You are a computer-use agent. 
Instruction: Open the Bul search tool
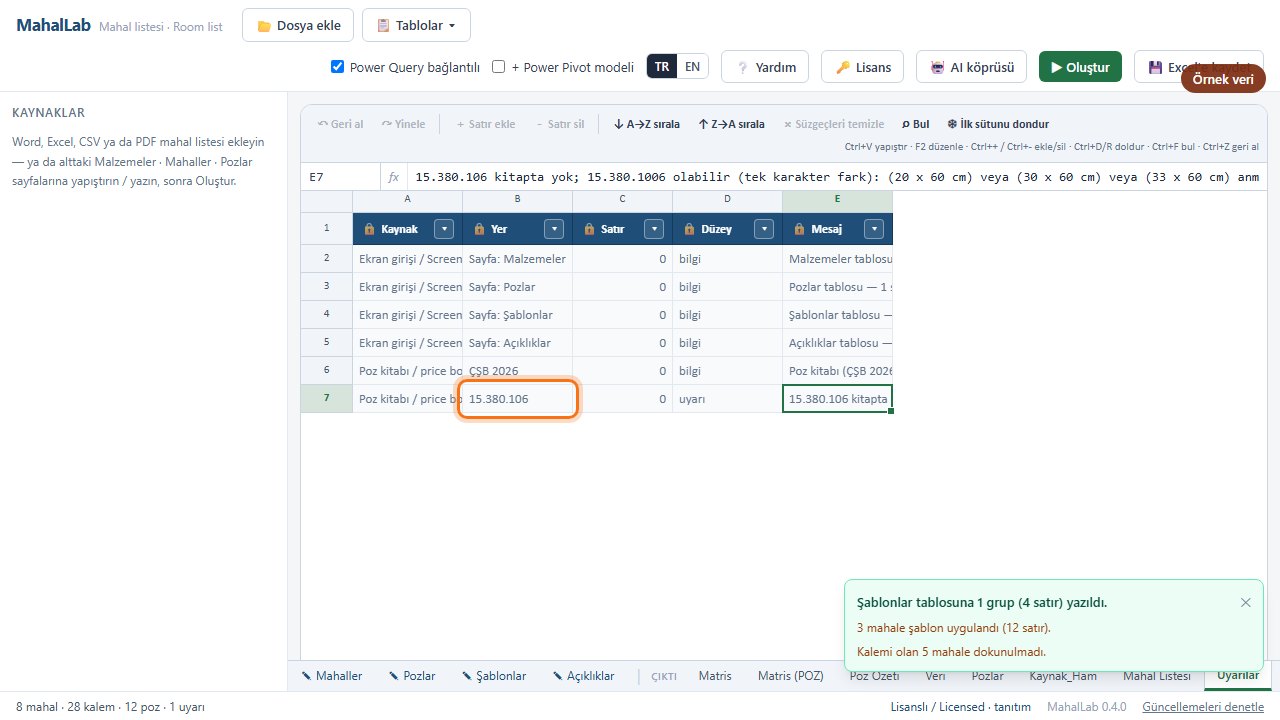pos(915,124)
